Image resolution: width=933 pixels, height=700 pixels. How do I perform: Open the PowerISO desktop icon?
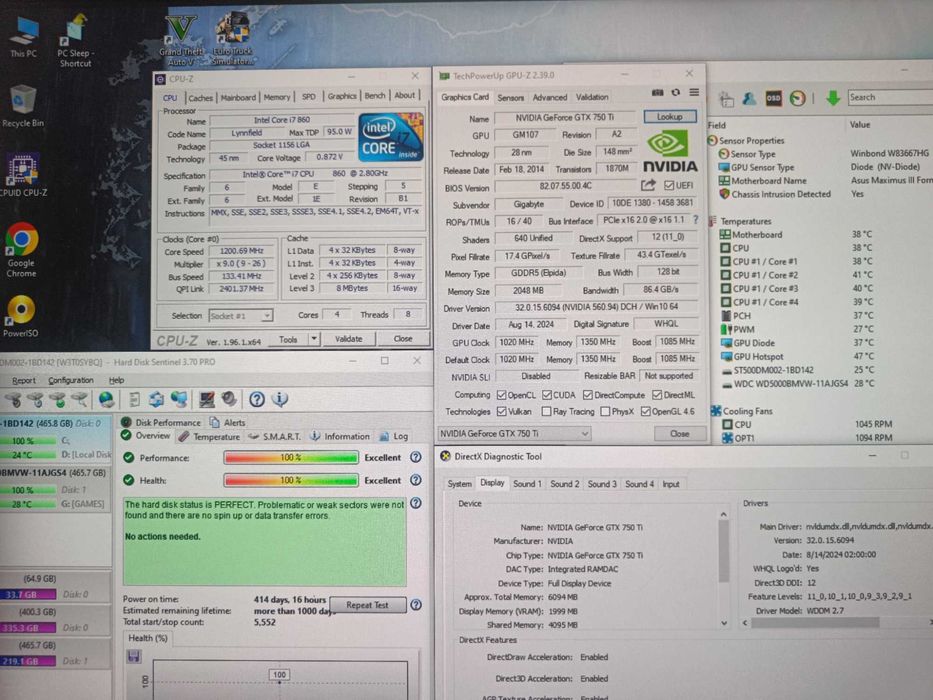click(21, 317)
